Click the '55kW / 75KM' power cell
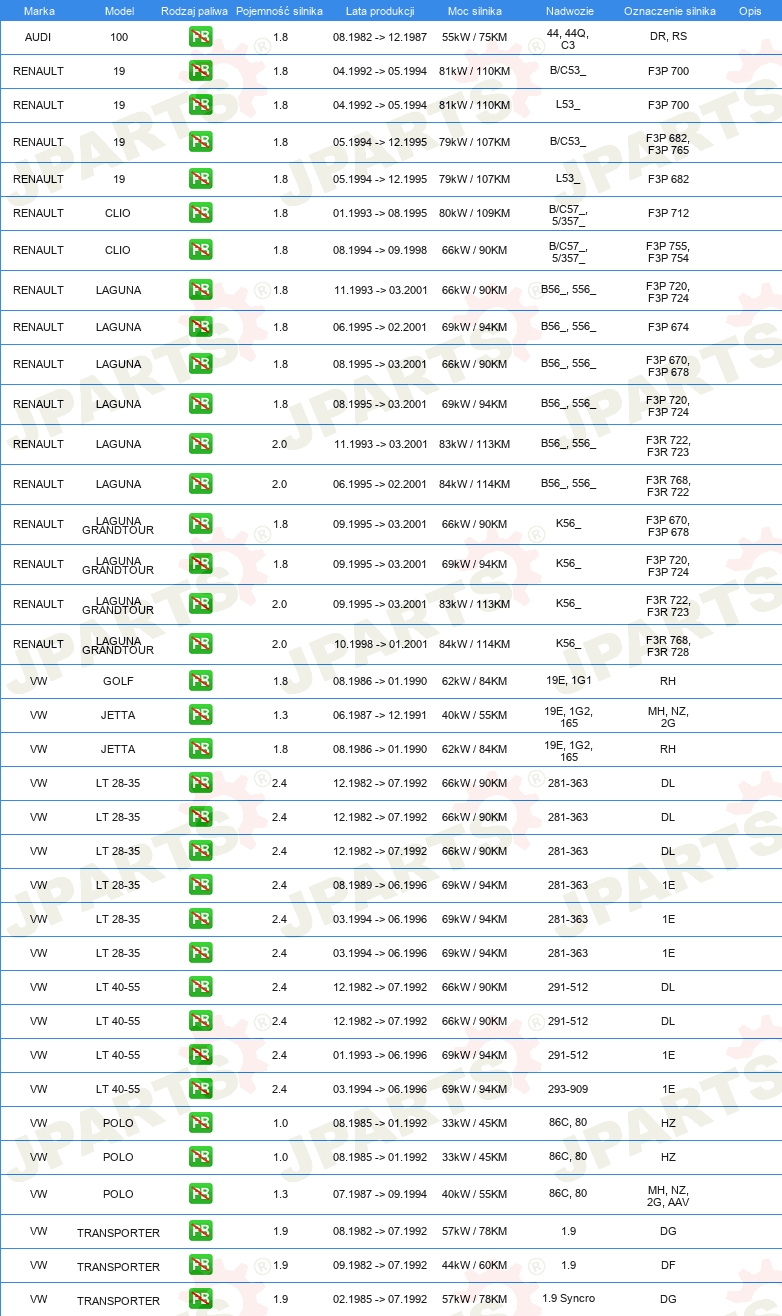The width and height of the screenshot is (782, 1316). [475, 36]
